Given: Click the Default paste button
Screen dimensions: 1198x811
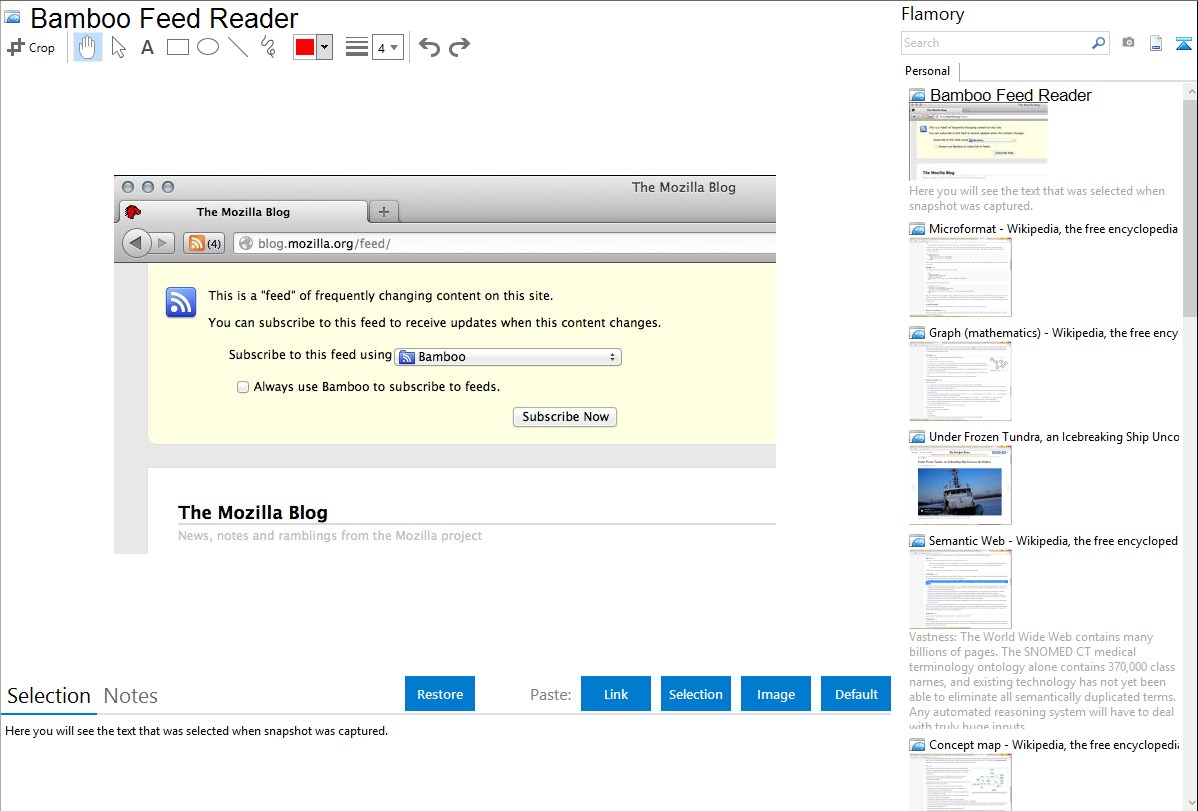Looking at the screenshot, I should [x=856, y=694].
